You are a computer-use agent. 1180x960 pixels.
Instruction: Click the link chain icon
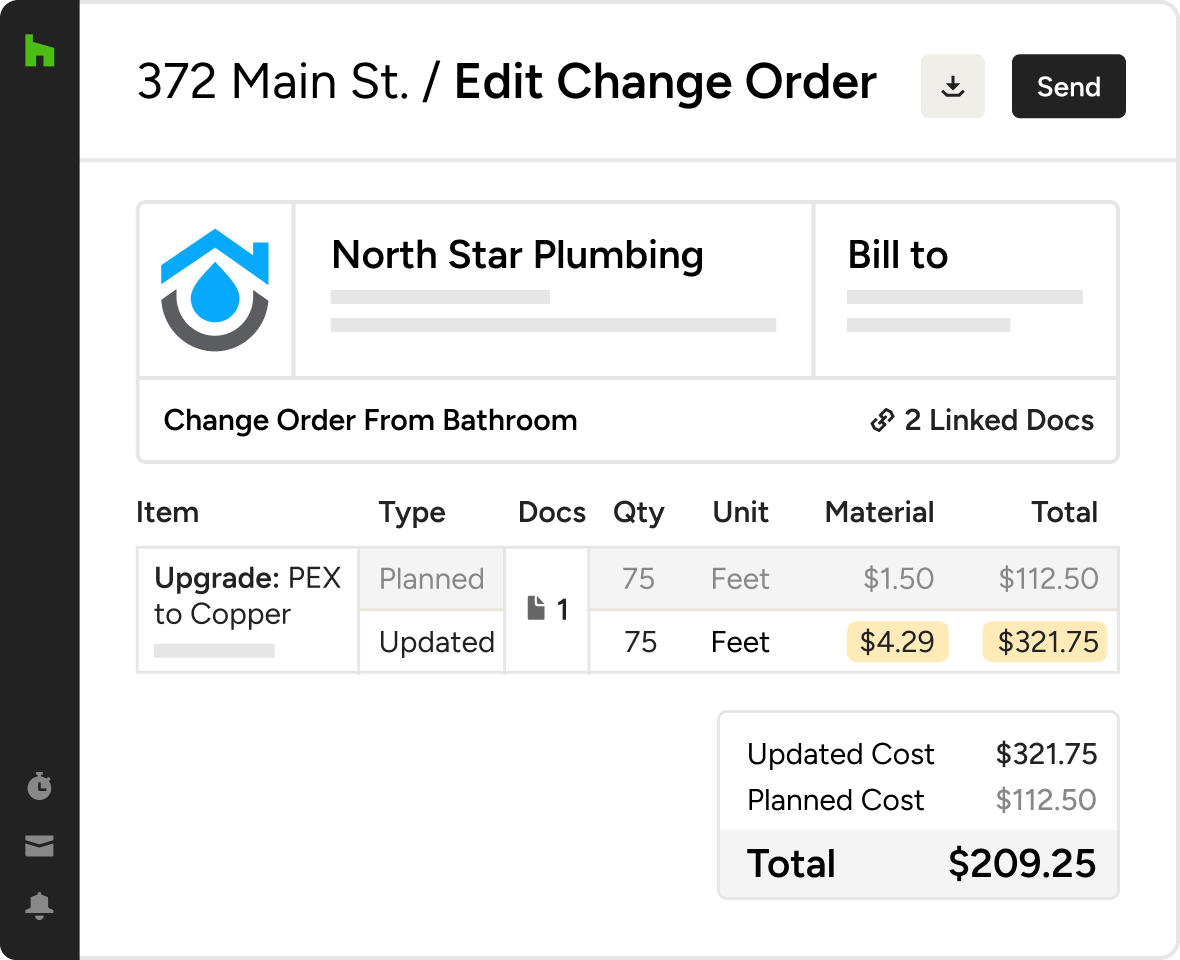click(x=882, y=421)
